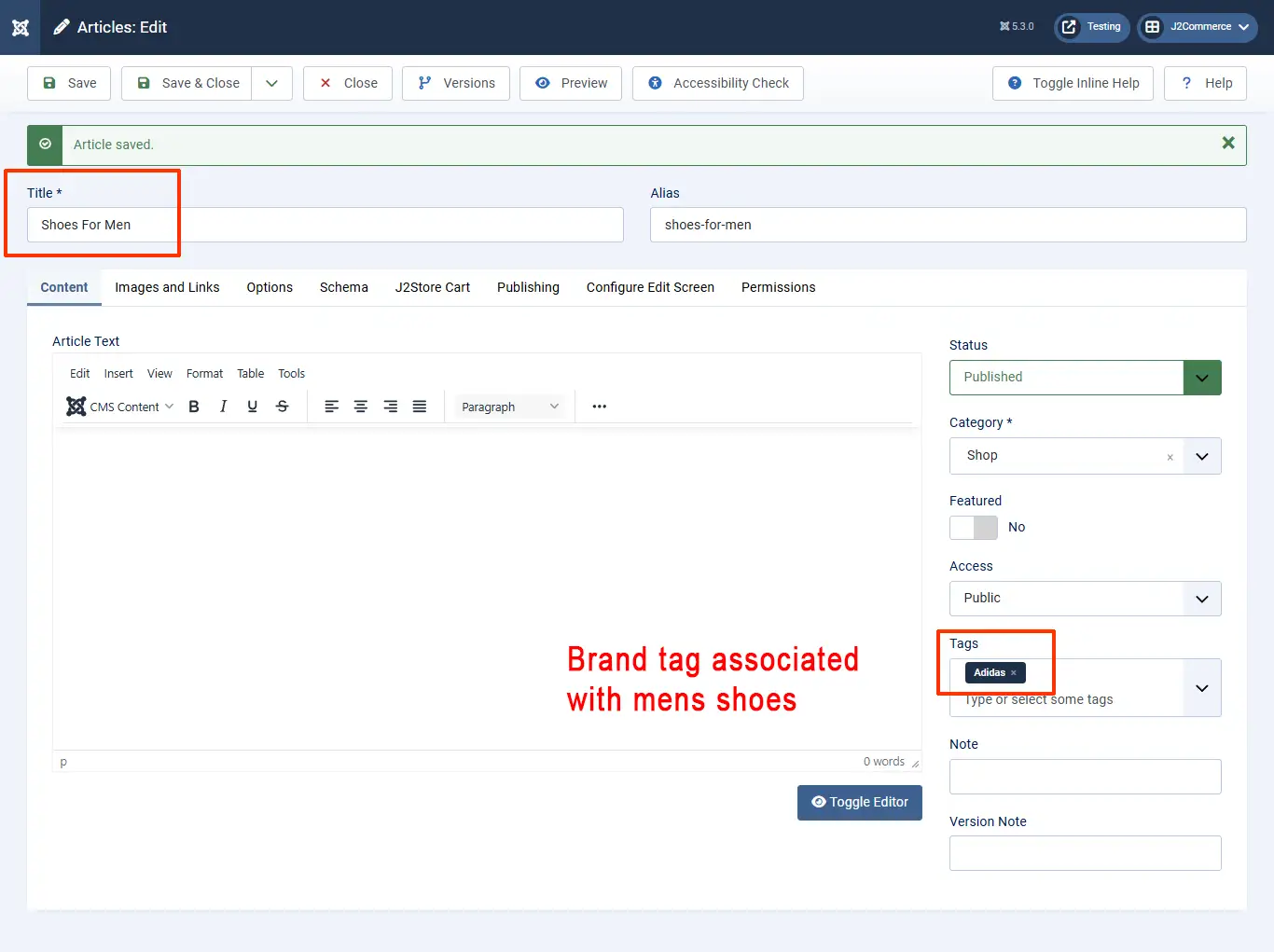The height and width of the screenshot is (952, 1274).
Task: Click inside the article text area
Action: click(487, 587)
